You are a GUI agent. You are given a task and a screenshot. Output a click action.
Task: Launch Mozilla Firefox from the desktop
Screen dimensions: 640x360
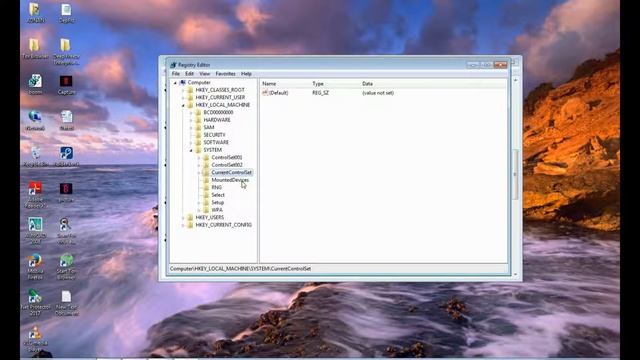(35, 267)
